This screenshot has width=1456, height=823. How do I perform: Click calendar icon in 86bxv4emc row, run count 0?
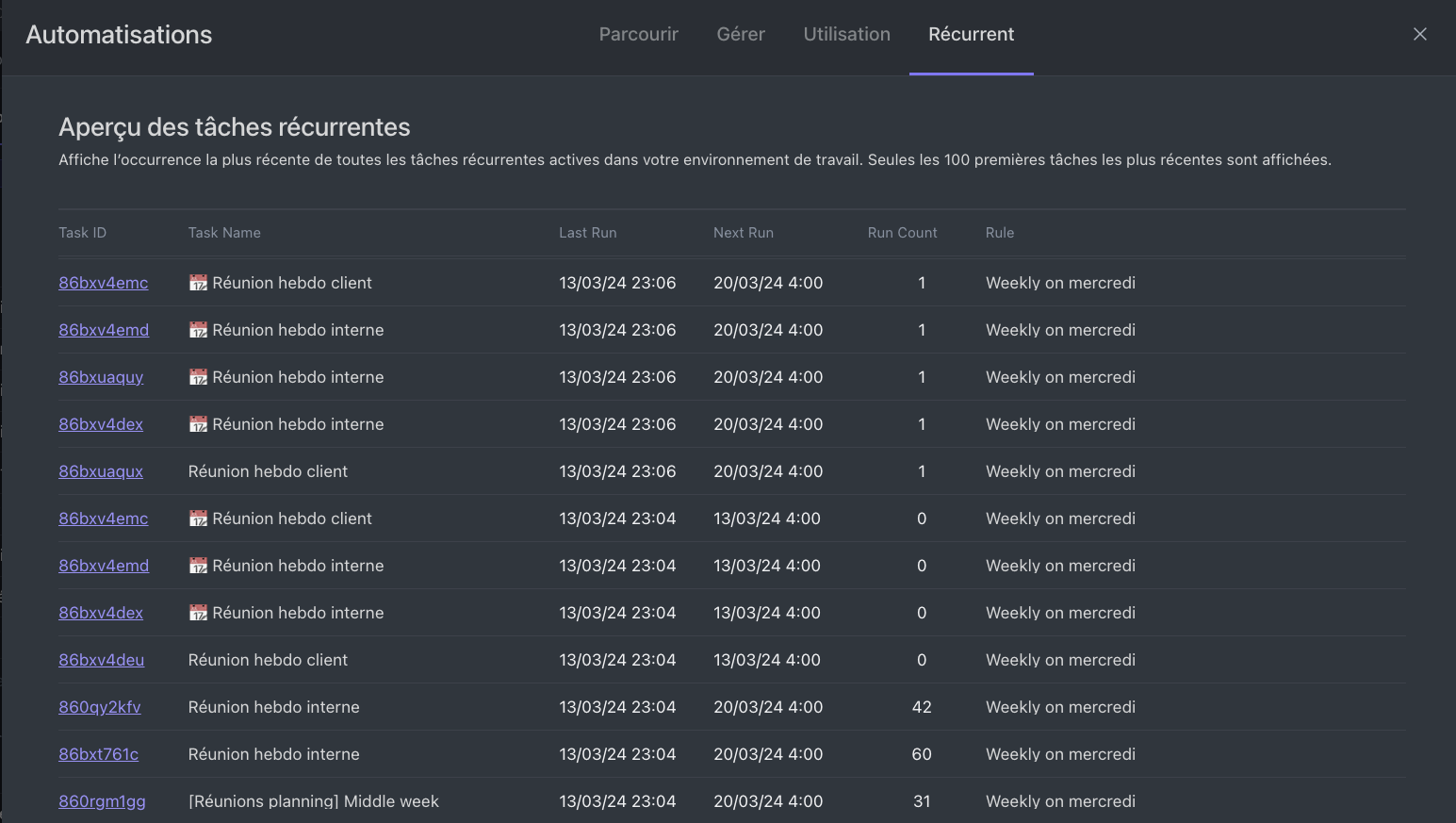click(x=198, y=518)
